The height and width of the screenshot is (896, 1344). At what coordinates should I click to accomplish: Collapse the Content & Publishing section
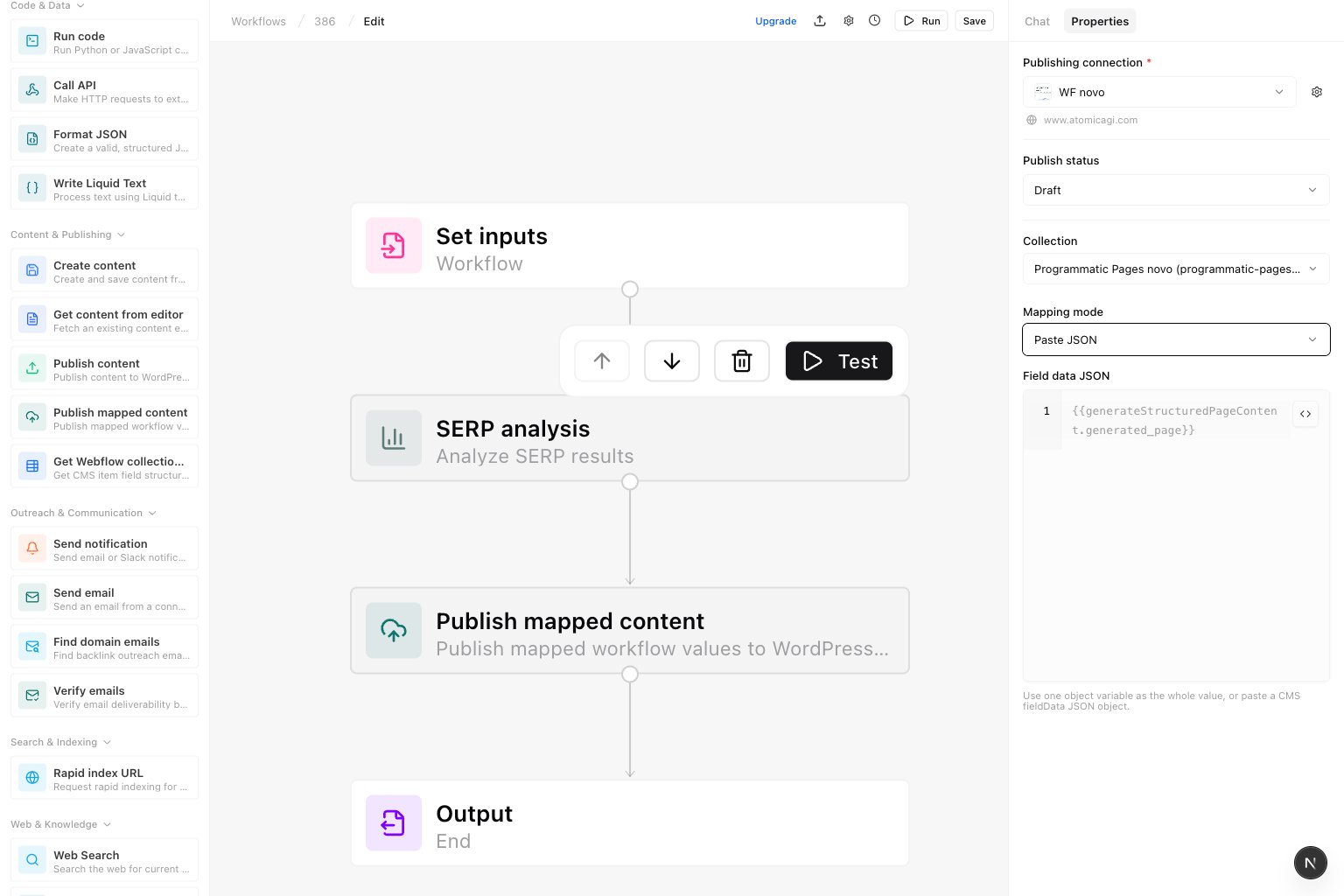68,234
